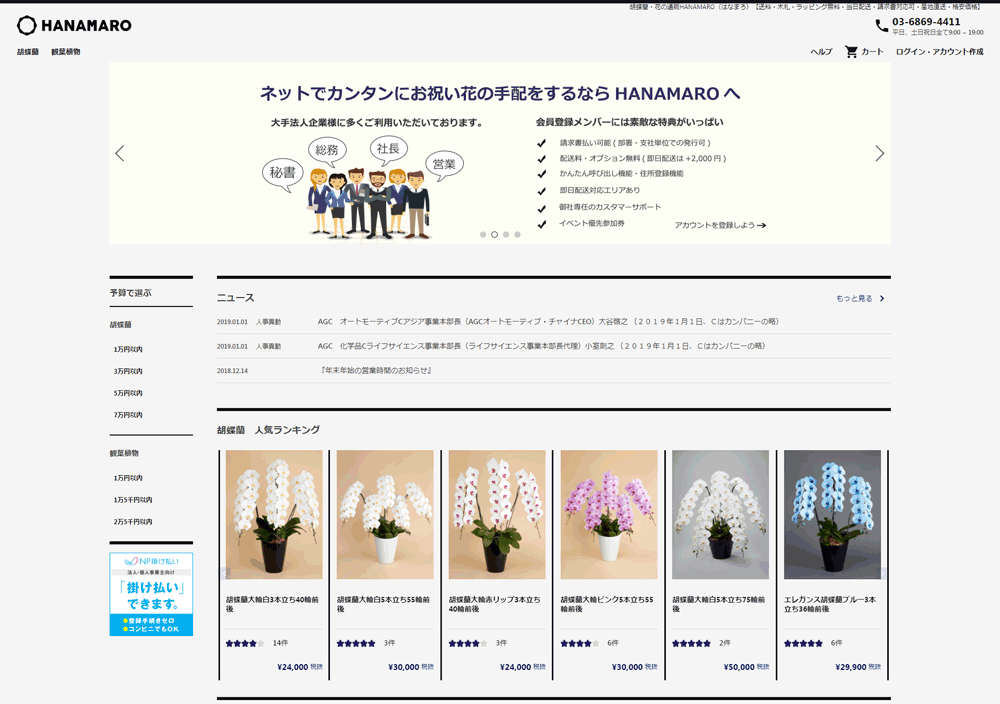Click the banner headline ネットでカンタンに

pyautogui.click(x=500, y=94)
